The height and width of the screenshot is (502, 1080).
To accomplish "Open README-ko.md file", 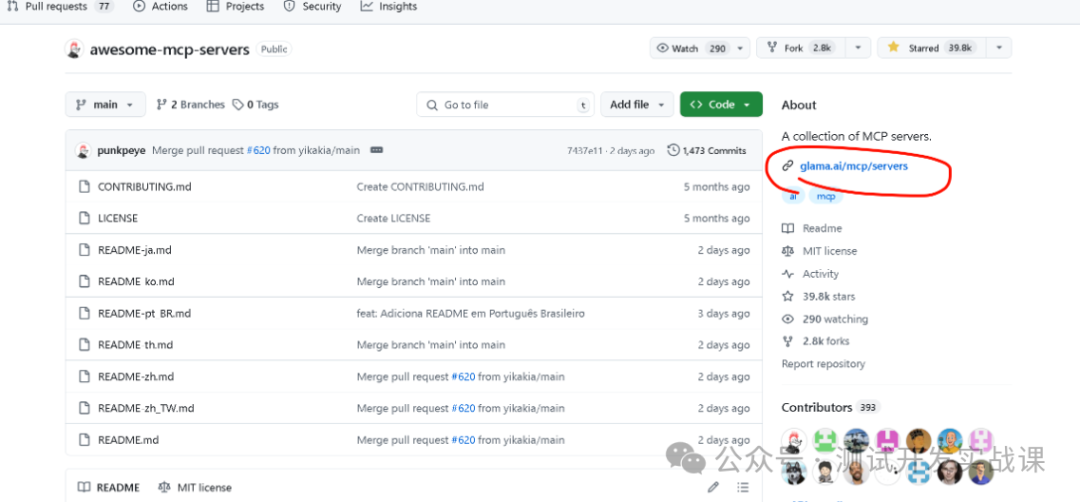I will tap(136, 282).
